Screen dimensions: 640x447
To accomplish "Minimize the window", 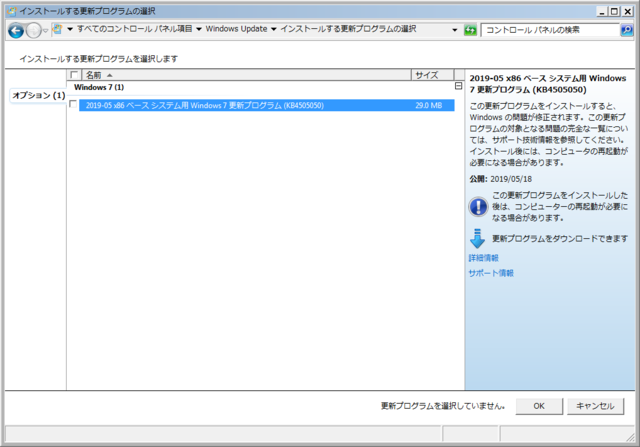I will [x=602, y=11].
